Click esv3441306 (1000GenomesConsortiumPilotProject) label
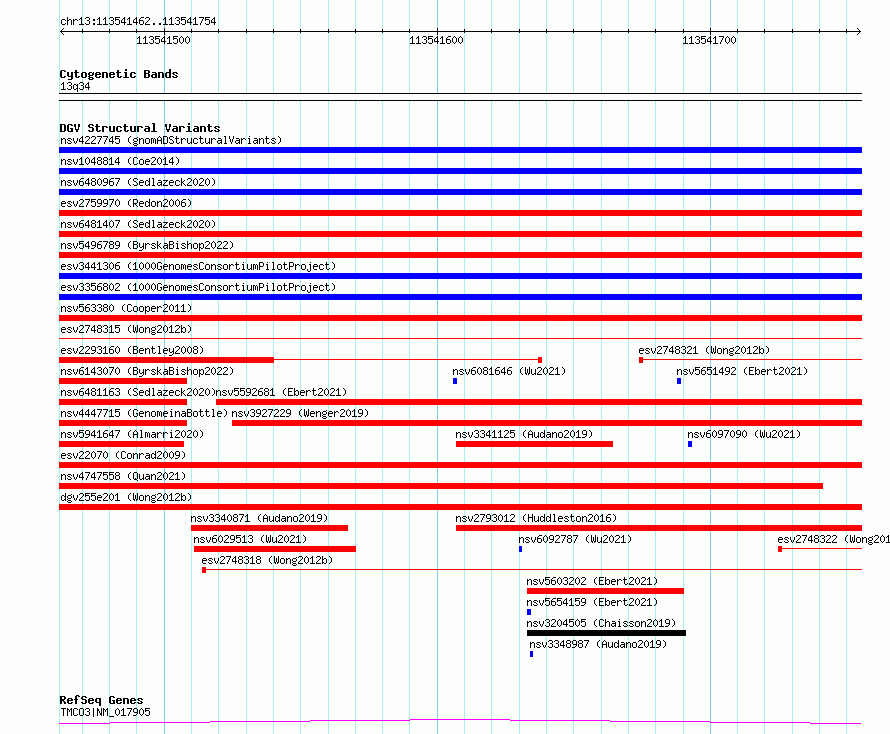This screenshot has height=734, width=890. tap(198, 266)
